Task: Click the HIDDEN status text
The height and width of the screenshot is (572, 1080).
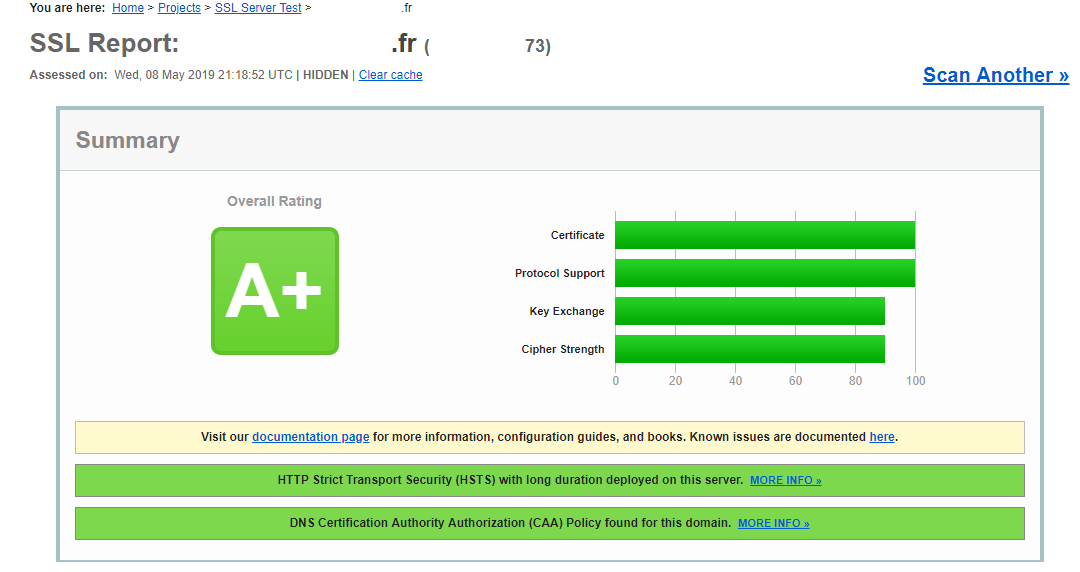Action: 325,75
